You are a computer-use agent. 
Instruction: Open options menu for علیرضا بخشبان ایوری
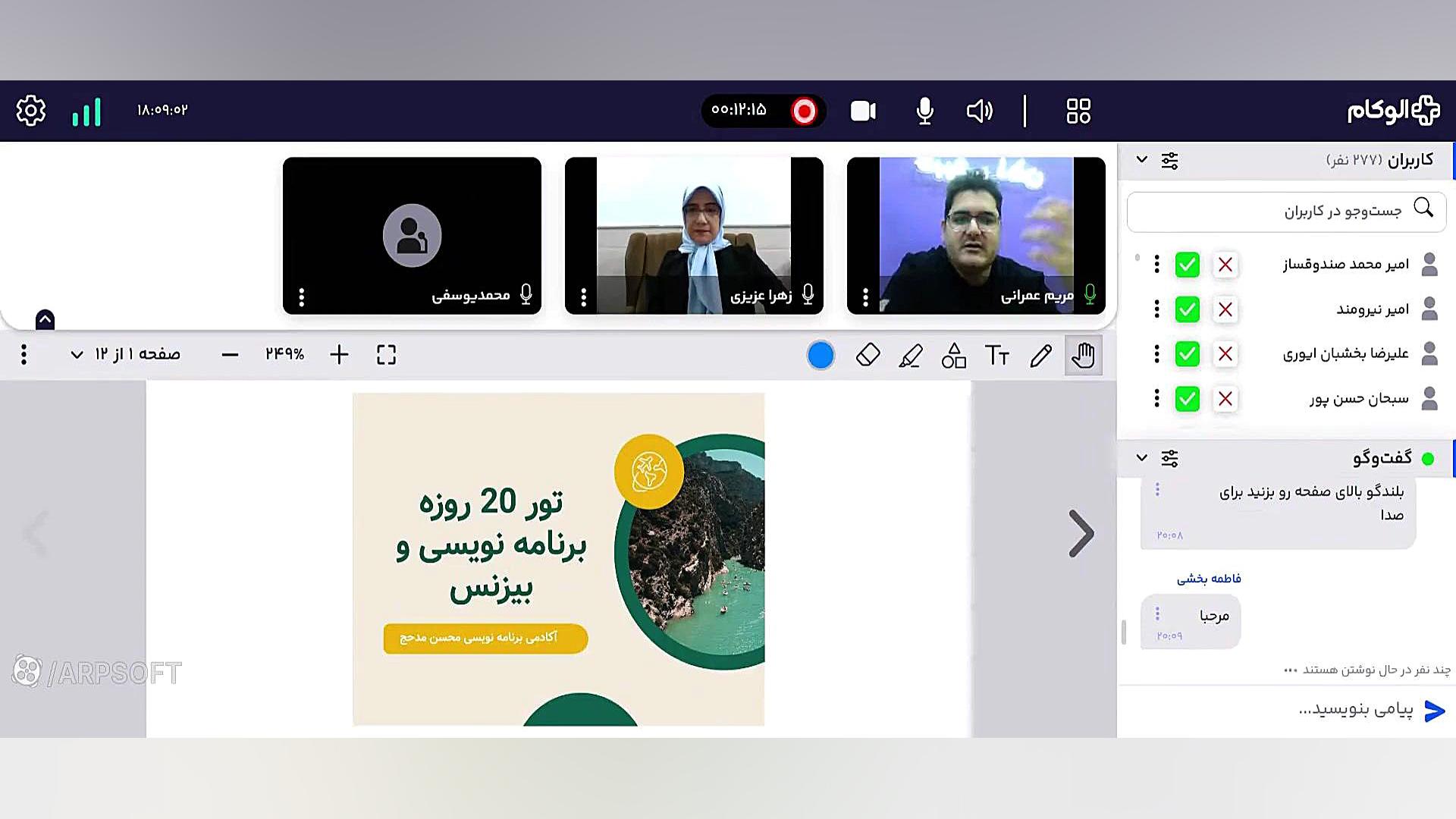pos(1156,353)
